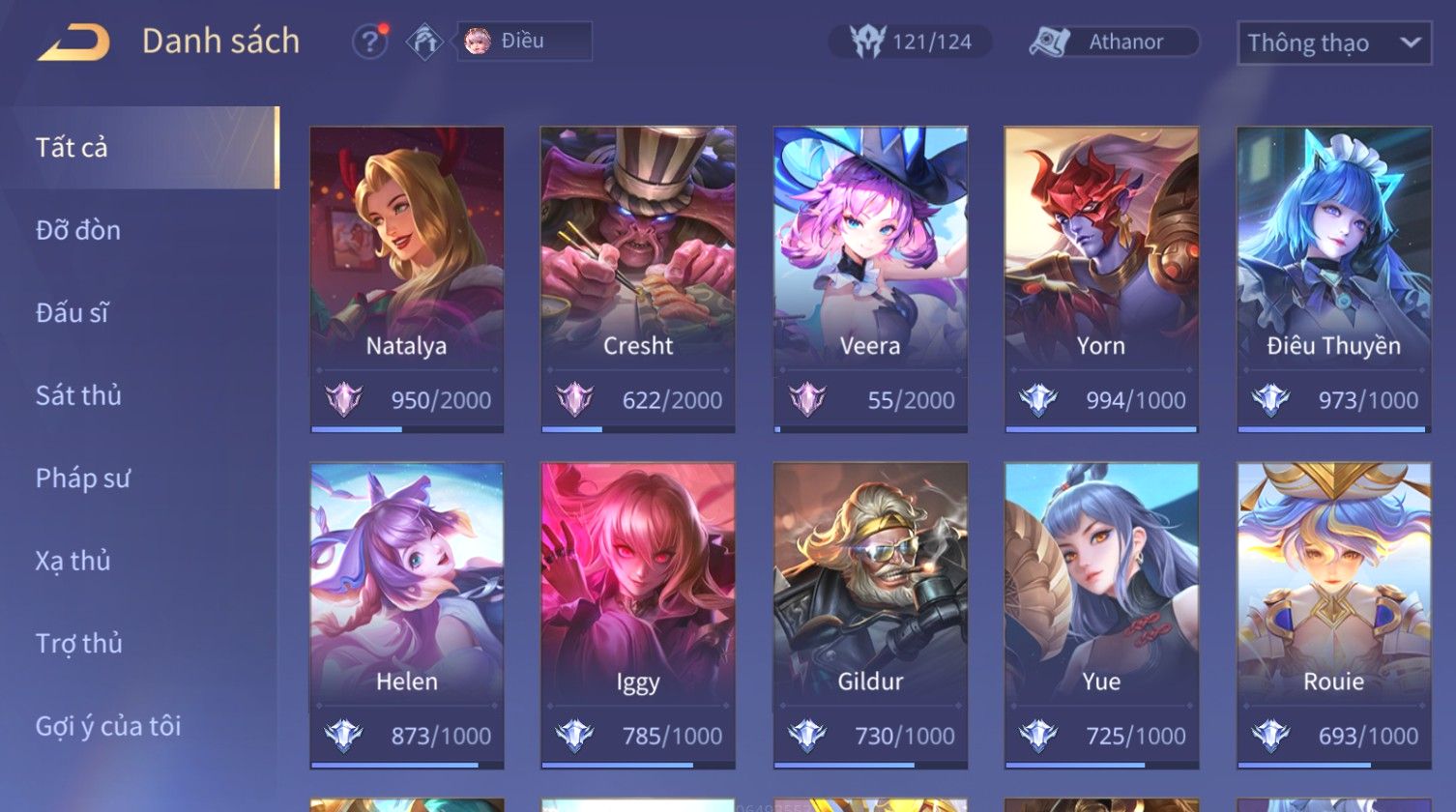Click the 121/124 hero count emblem
This screenshot has width=1456, height=812.
867,42
